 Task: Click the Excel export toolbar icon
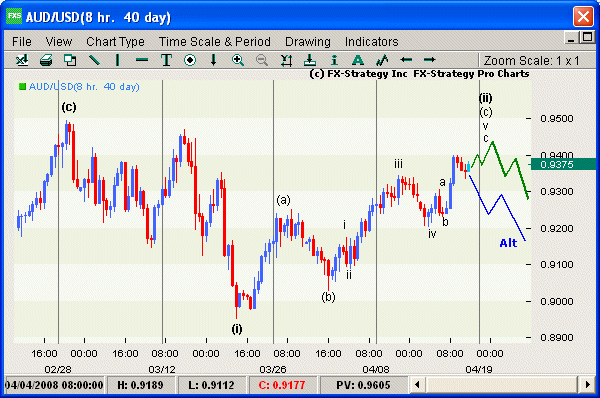pyautogui.click(x=22, y=60)
